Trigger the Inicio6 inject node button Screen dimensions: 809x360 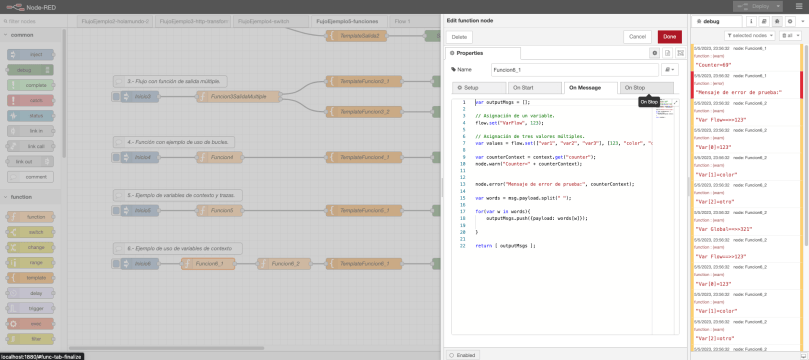(x=117, y=264)
